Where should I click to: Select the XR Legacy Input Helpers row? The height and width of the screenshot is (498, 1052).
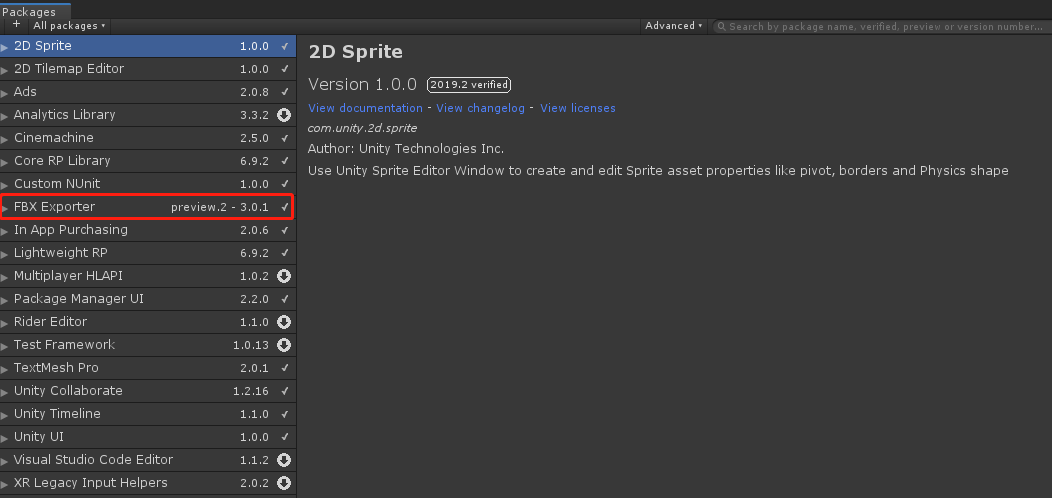tap(148, 483)
